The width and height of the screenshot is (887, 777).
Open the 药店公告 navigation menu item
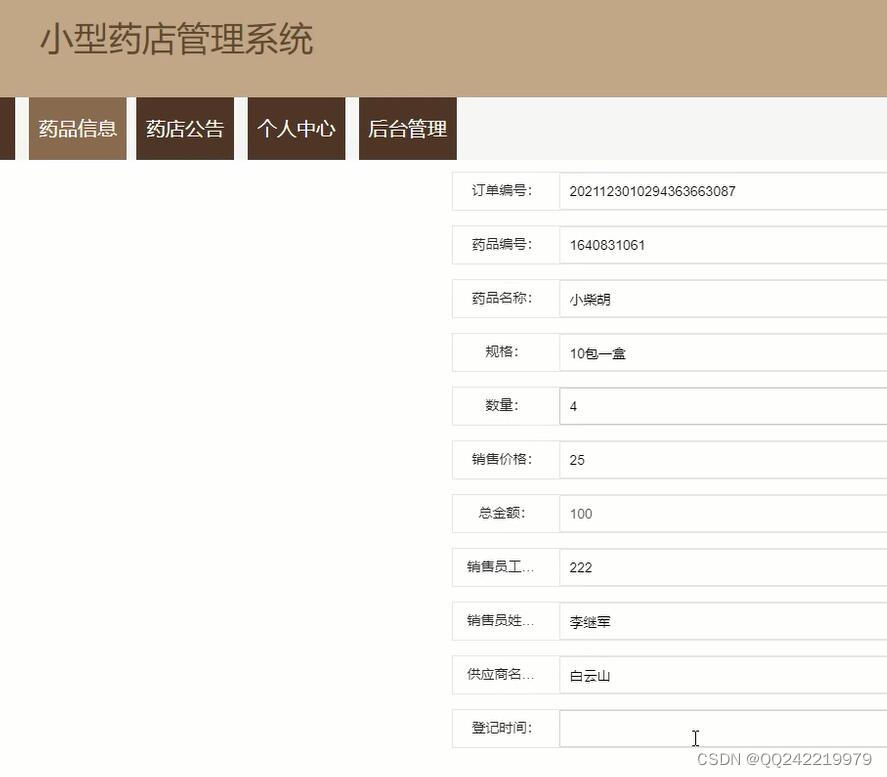coord(184,128)
